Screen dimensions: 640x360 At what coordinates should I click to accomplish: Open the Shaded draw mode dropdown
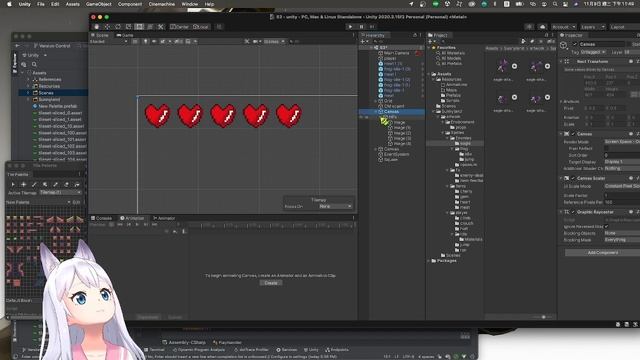point(109,42)
